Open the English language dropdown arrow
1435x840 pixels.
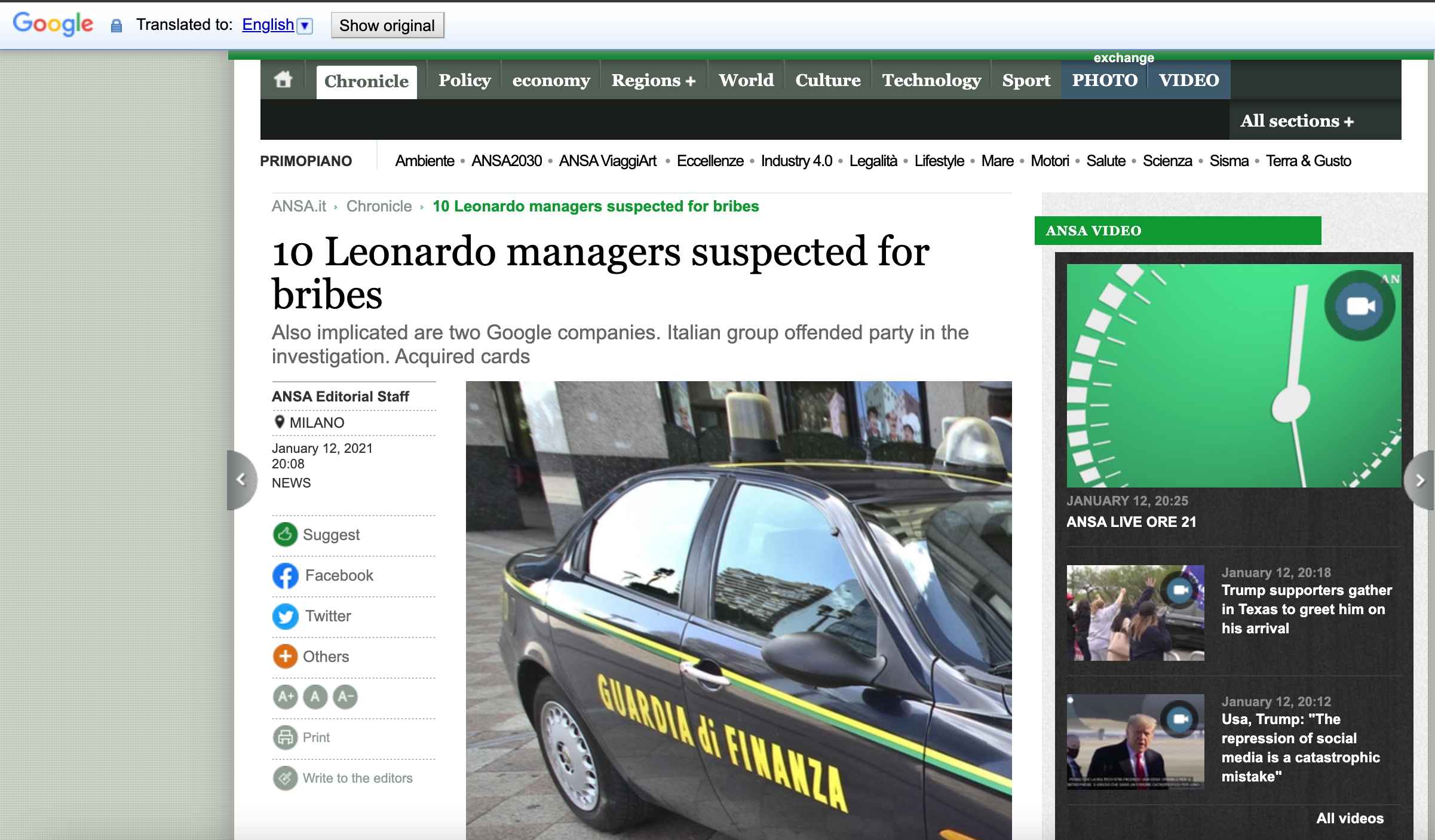pos(305,26)
